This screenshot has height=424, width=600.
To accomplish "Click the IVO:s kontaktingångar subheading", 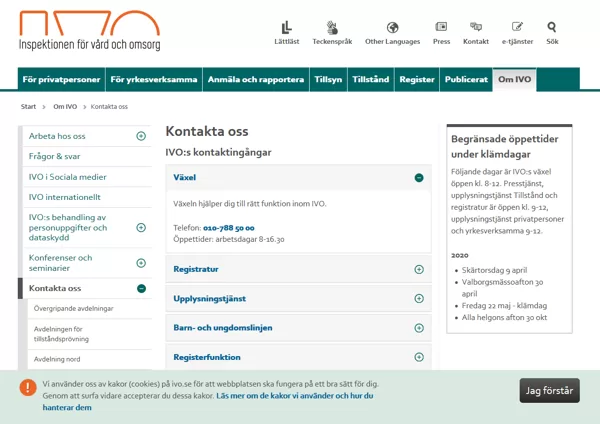I will click(x=218, y=153).
